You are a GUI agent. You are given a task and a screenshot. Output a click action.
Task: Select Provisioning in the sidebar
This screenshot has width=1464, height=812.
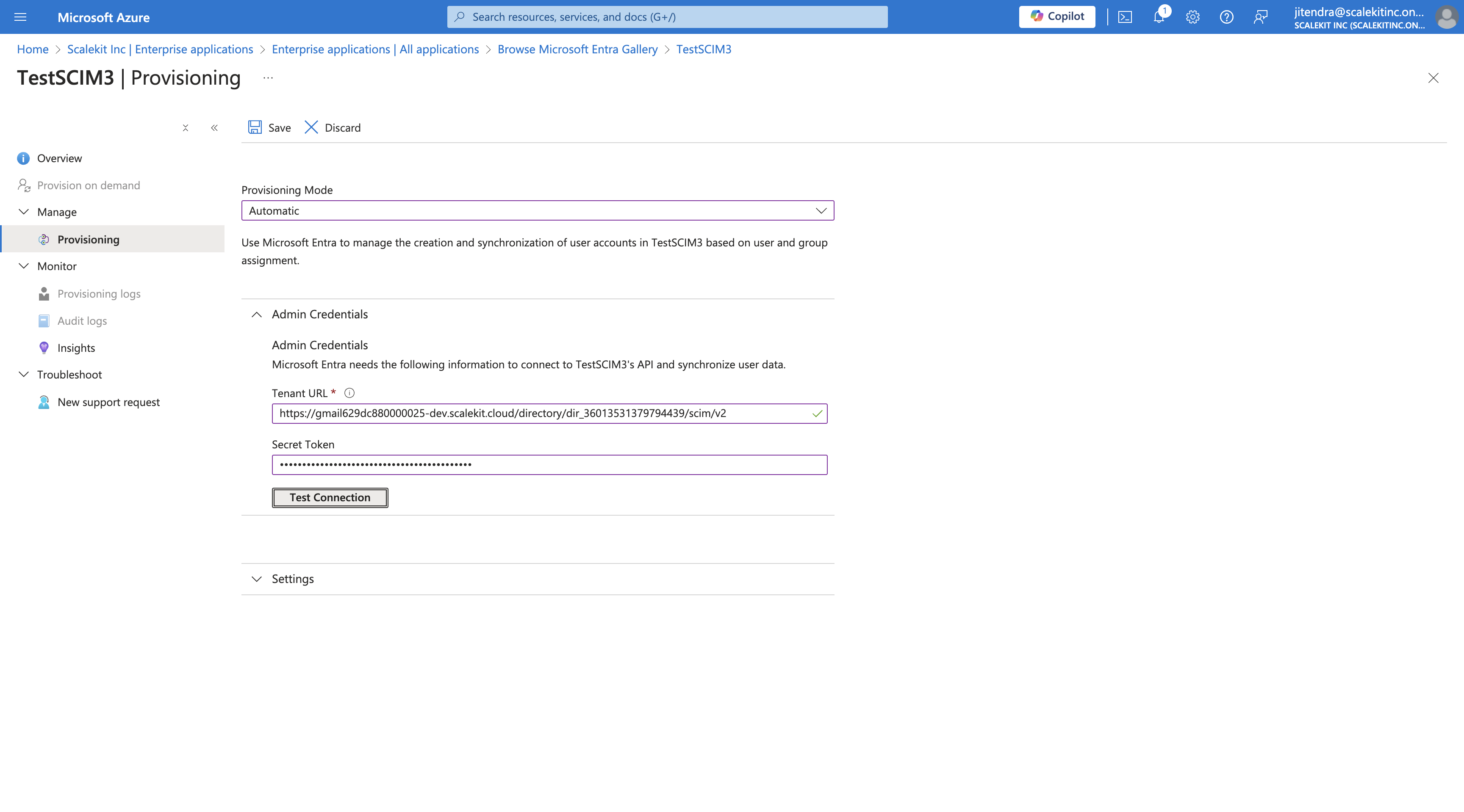coord(113,240)
